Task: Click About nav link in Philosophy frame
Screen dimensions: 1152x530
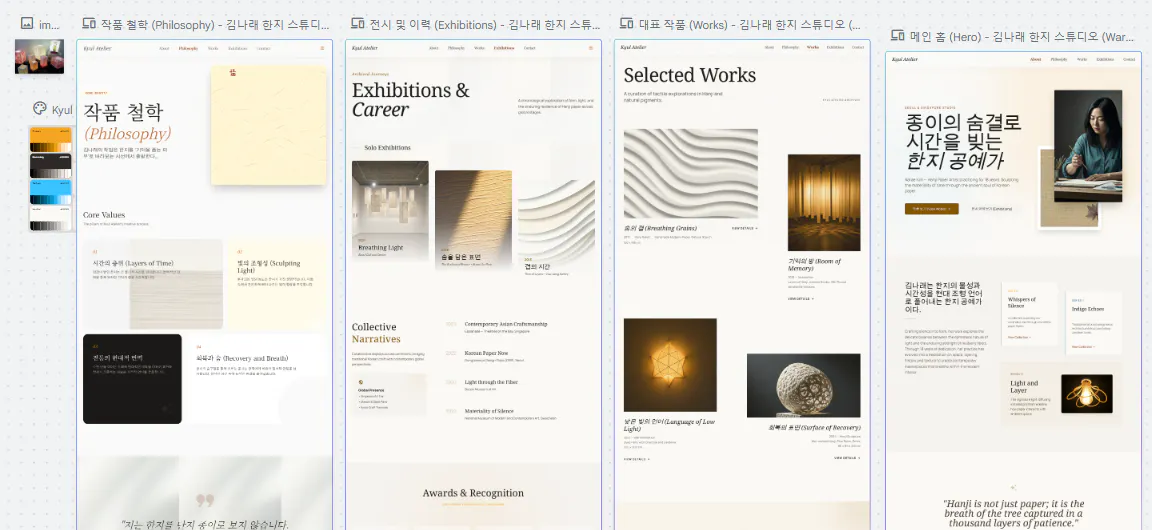Action: pyautogui.click(x=165, y=49)
